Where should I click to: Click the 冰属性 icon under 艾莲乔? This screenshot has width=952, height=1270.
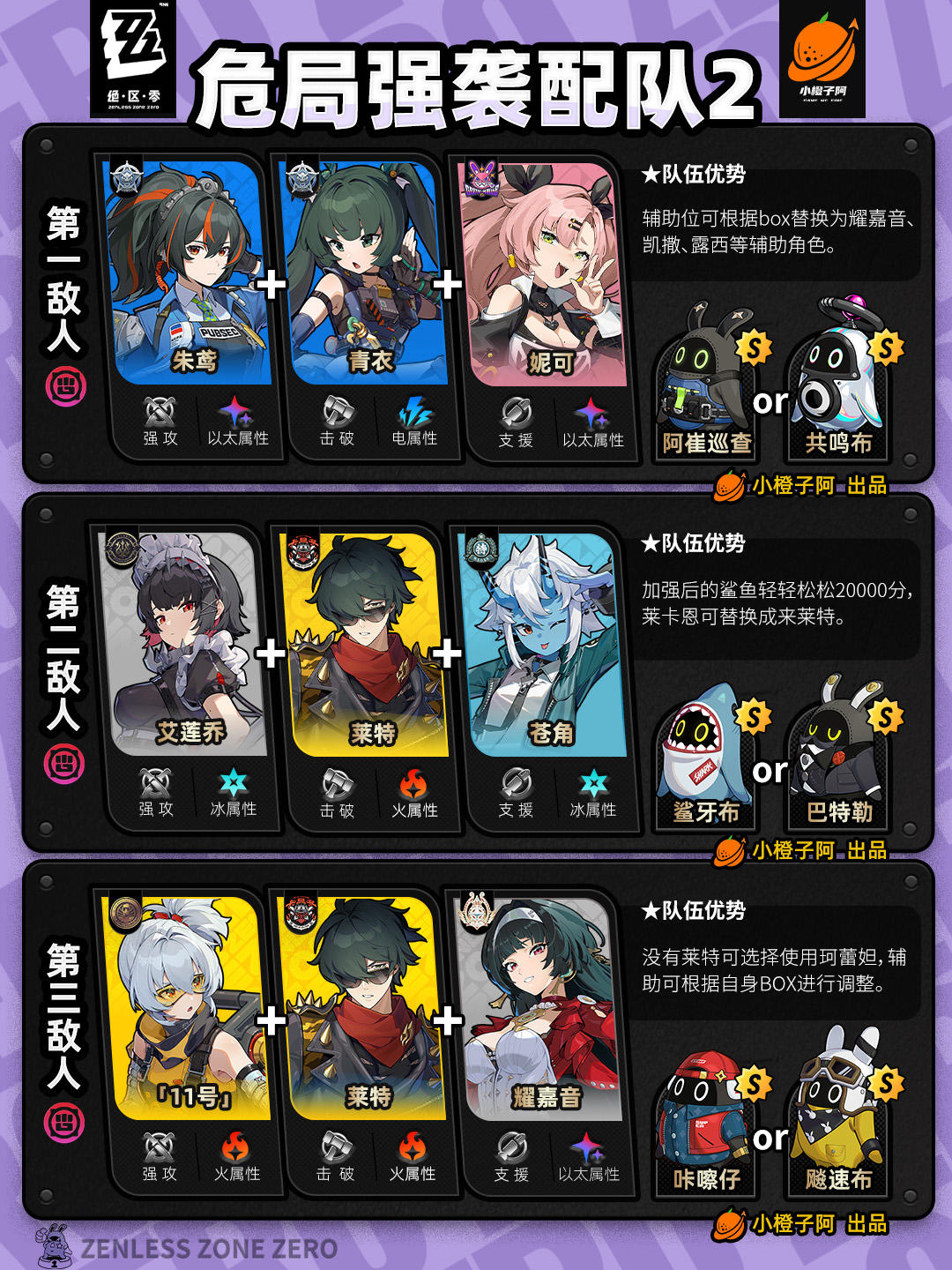click(x=234, y=783)
